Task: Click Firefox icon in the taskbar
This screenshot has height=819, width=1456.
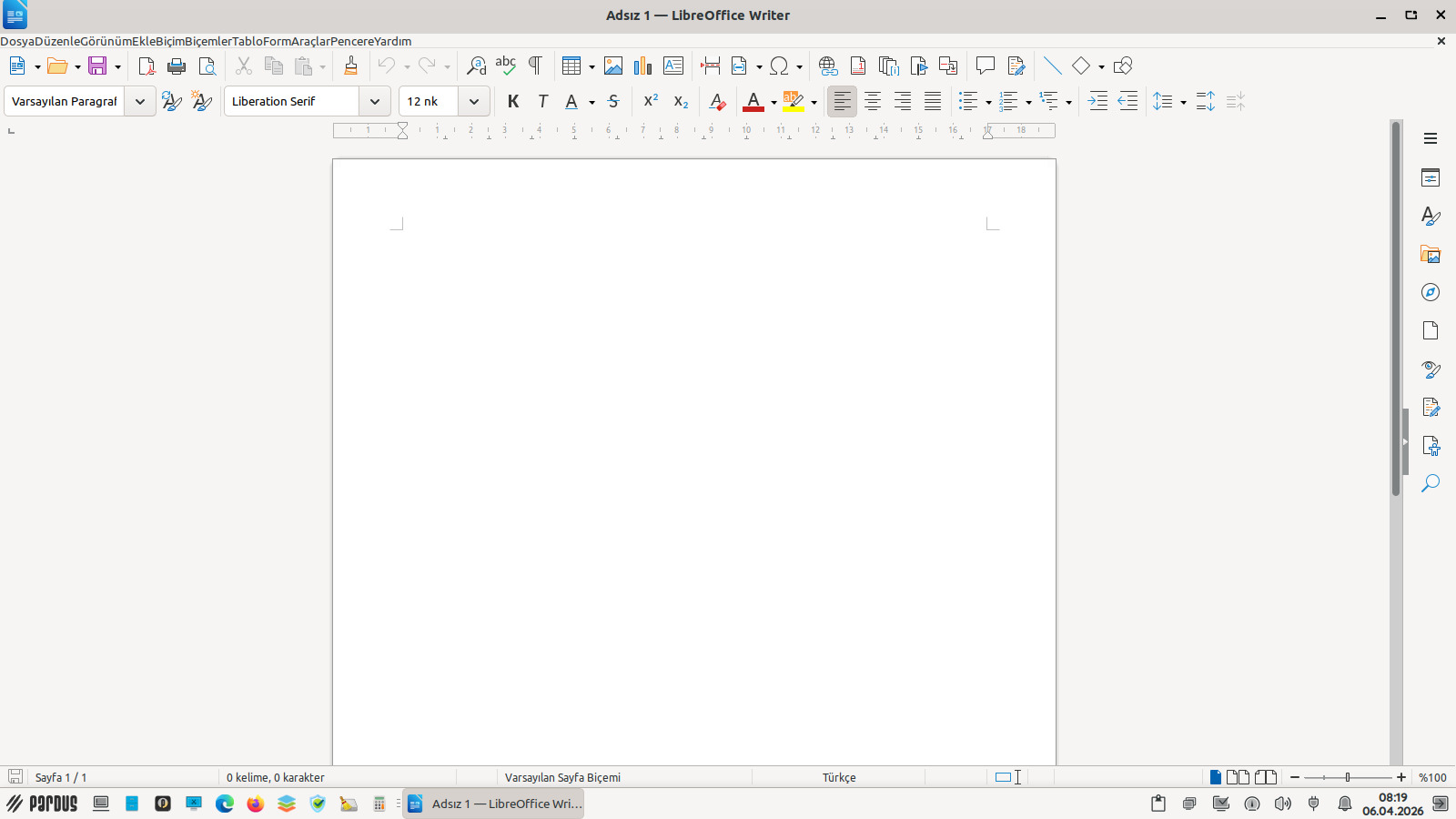Action: 256,804
